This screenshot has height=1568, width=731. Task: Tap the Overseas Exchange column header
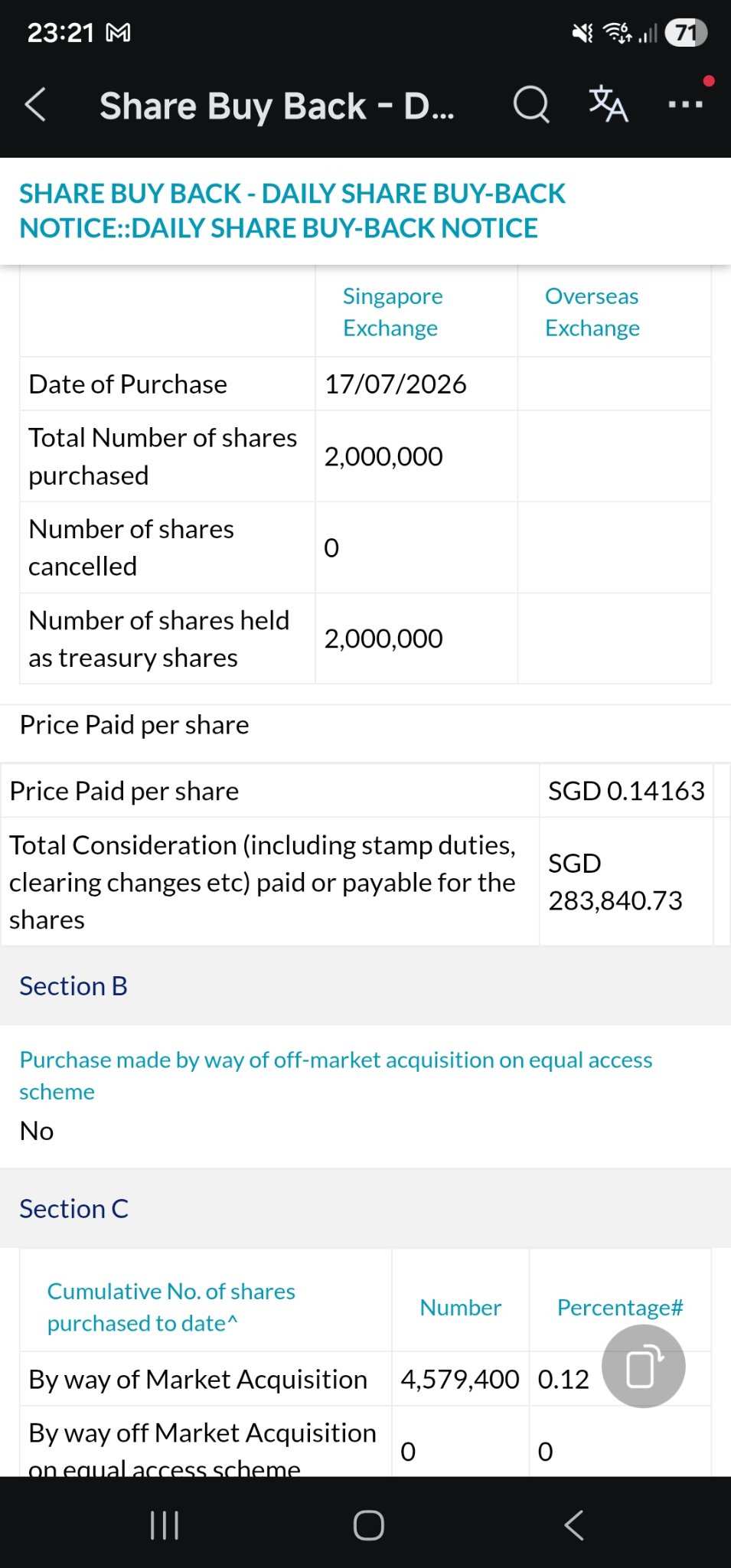pyautogui.click(x=592, y=312)
